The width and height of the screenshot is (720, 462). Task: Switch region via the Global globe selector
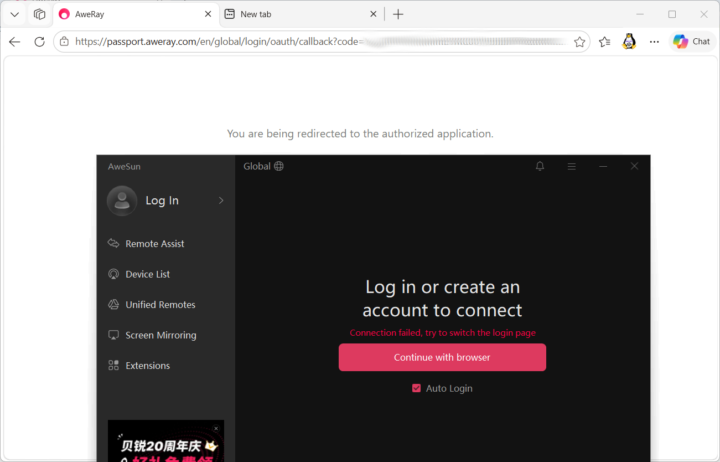[x=264, y=166]
